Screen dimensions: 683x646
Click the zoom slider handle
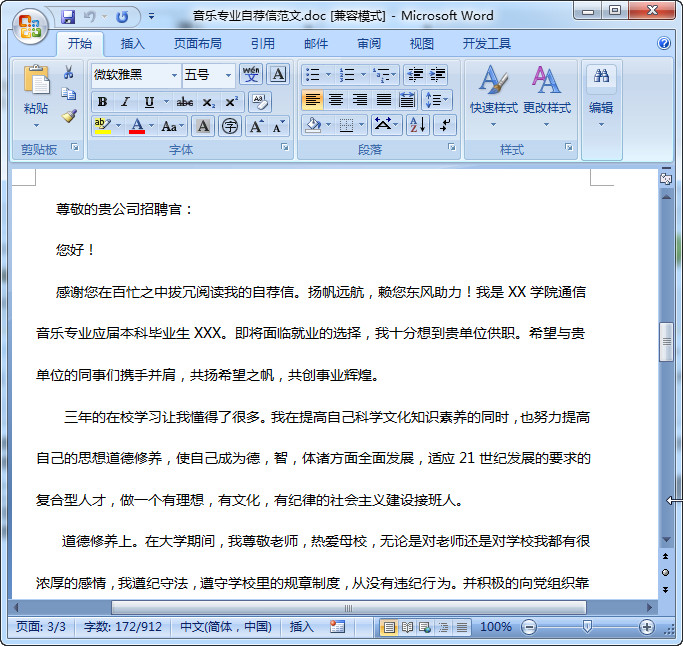coord(587,627)
